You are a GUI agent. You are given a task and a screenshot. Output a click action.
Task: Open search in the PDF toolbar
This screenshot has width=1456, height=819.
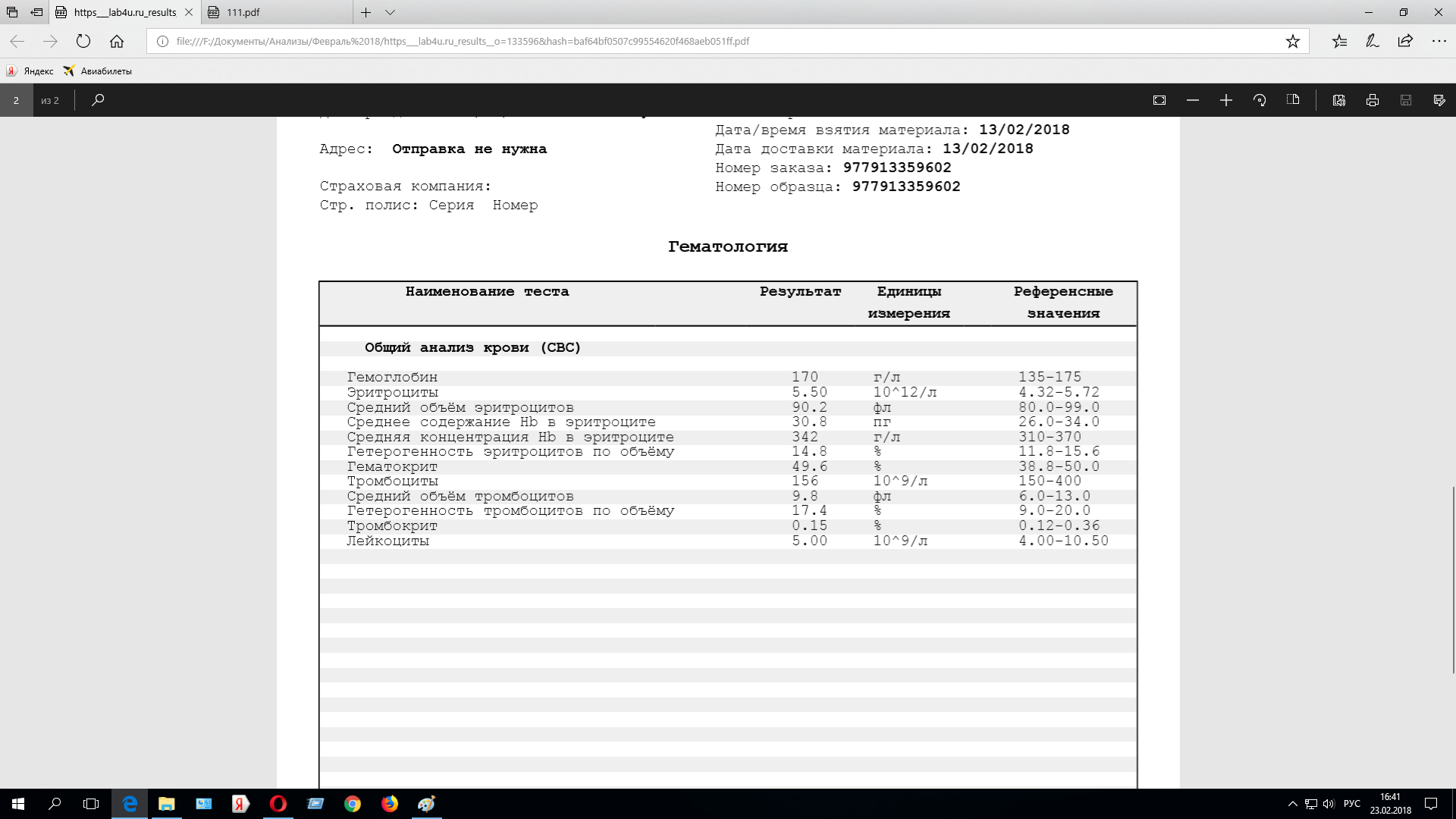(98, 100)
